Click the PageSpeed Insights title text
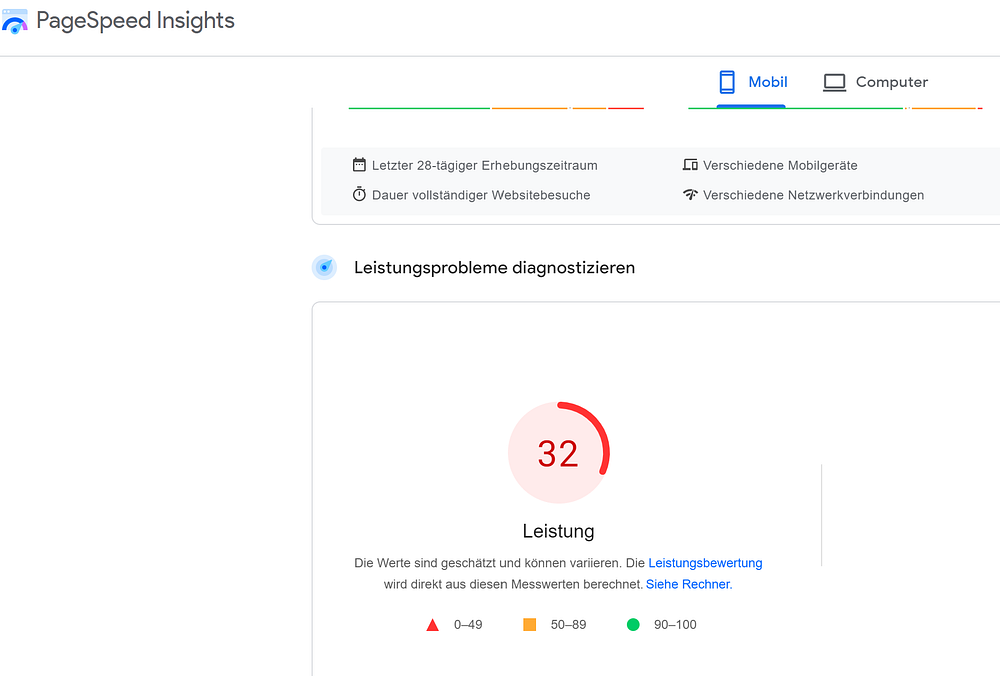 [x=135, y=21]
